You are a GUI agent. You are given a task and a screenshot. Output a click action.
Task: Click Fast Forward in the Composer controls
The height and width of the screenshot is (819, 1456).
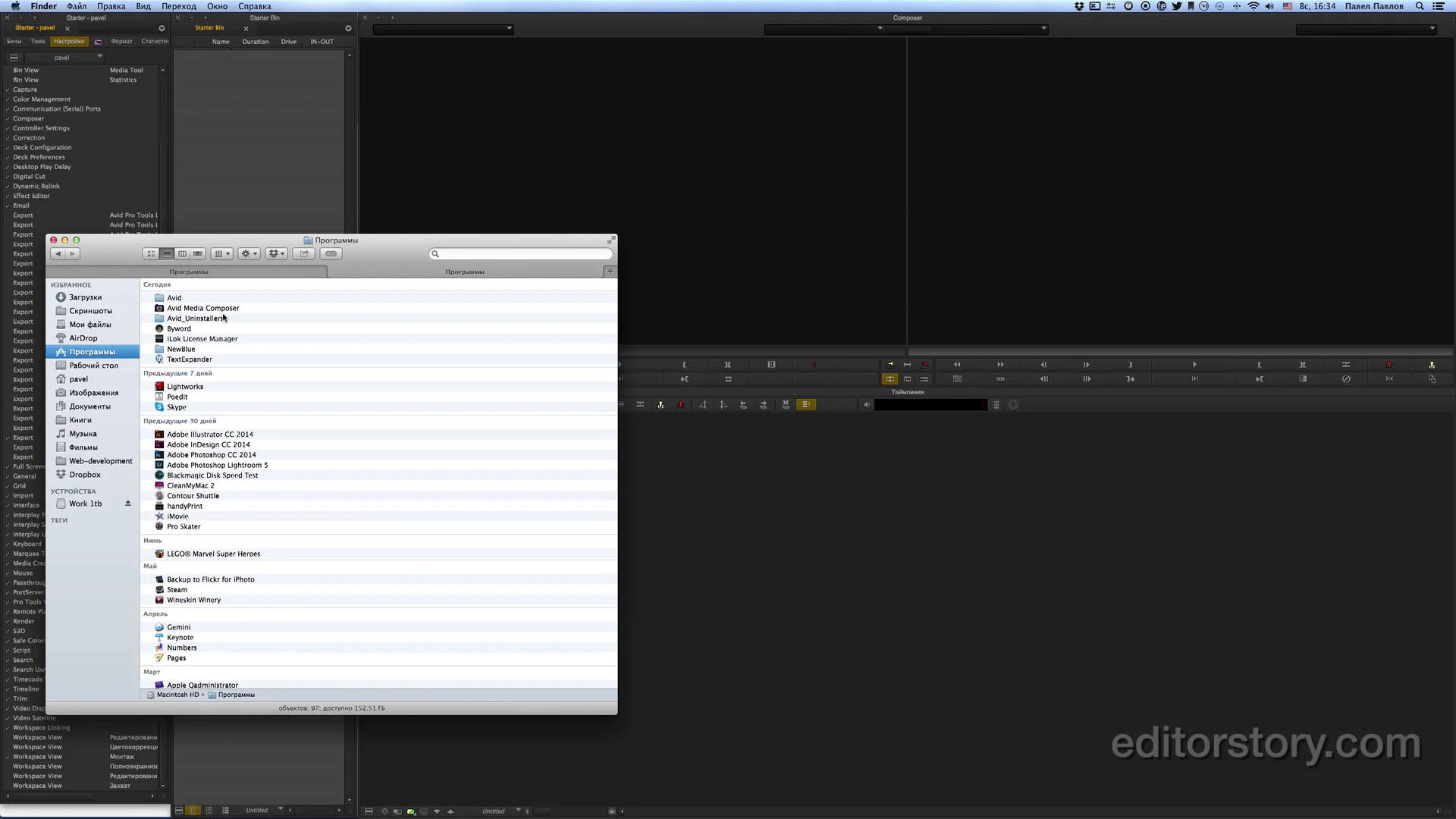[x=1000, y=365]
